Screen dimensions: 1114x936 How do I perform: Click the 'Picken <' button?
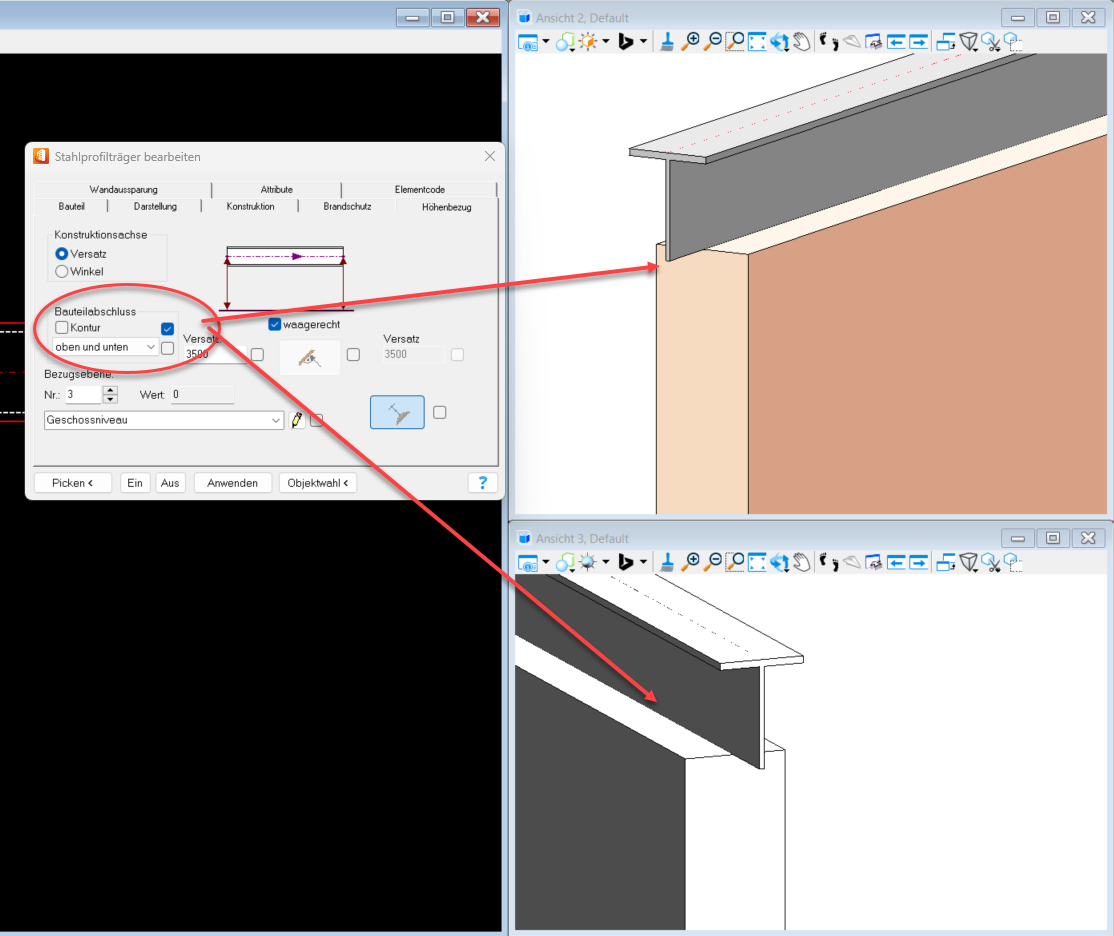(x=73, y=483)
